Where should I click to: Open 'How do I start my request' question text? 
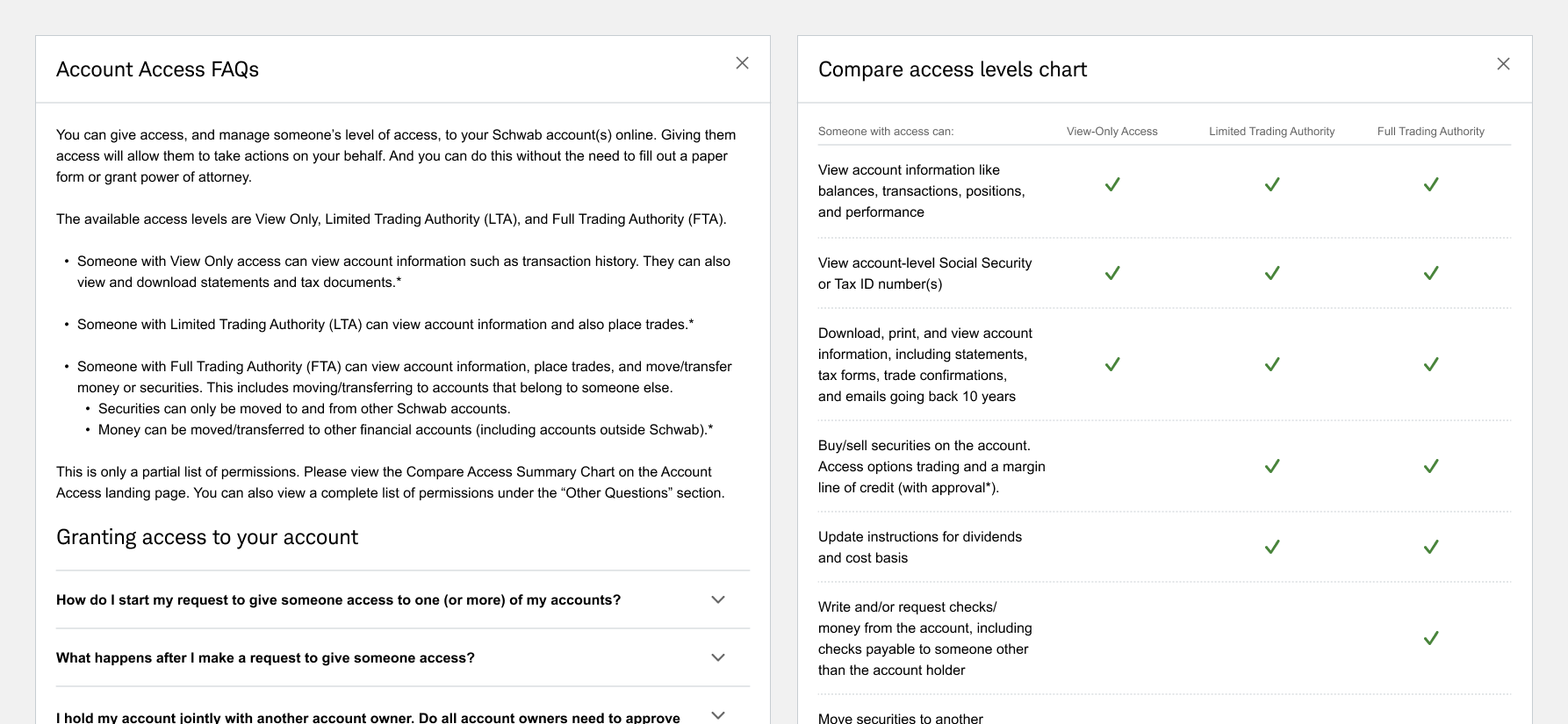click(338, 600)
